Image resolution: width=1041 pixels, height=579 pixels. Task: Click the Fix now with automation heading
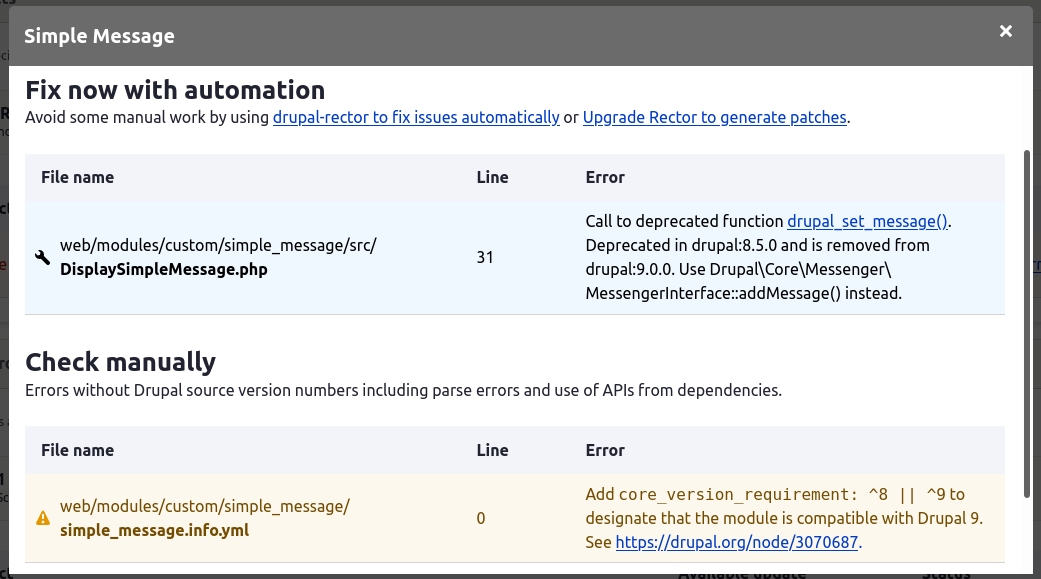click(175, 90)
